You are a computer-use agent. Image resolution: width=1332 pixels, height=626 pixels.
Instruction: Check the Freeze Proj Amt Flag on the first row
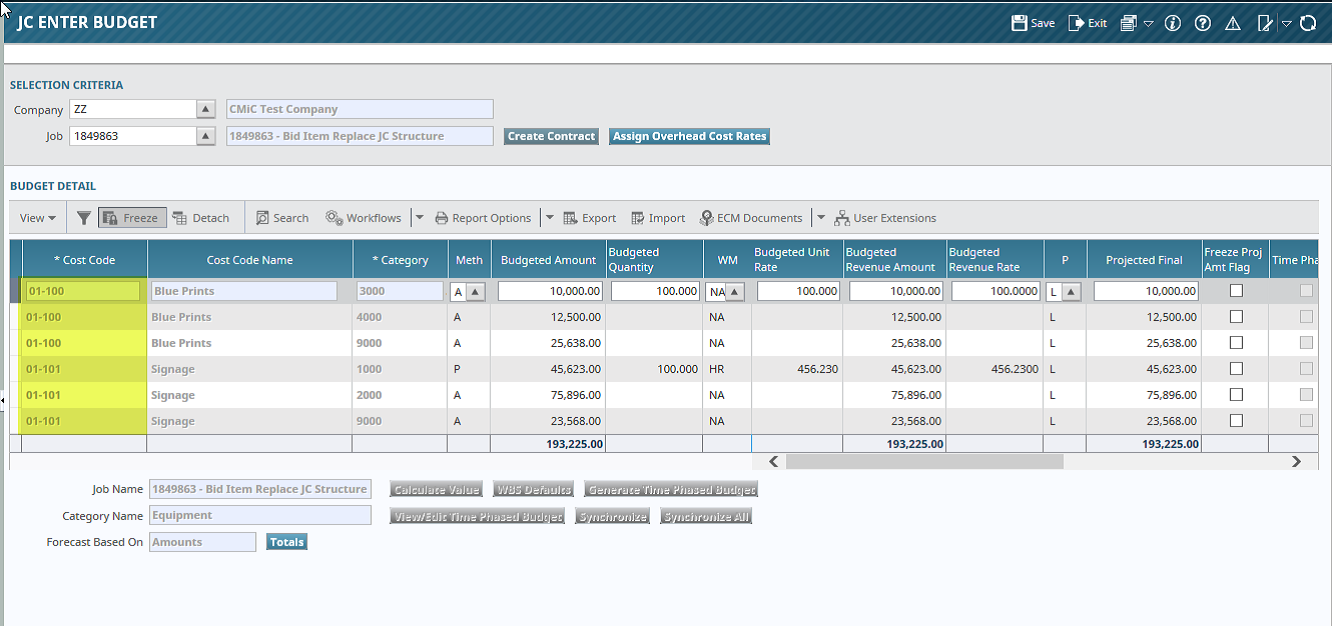tap(1236, 290)
